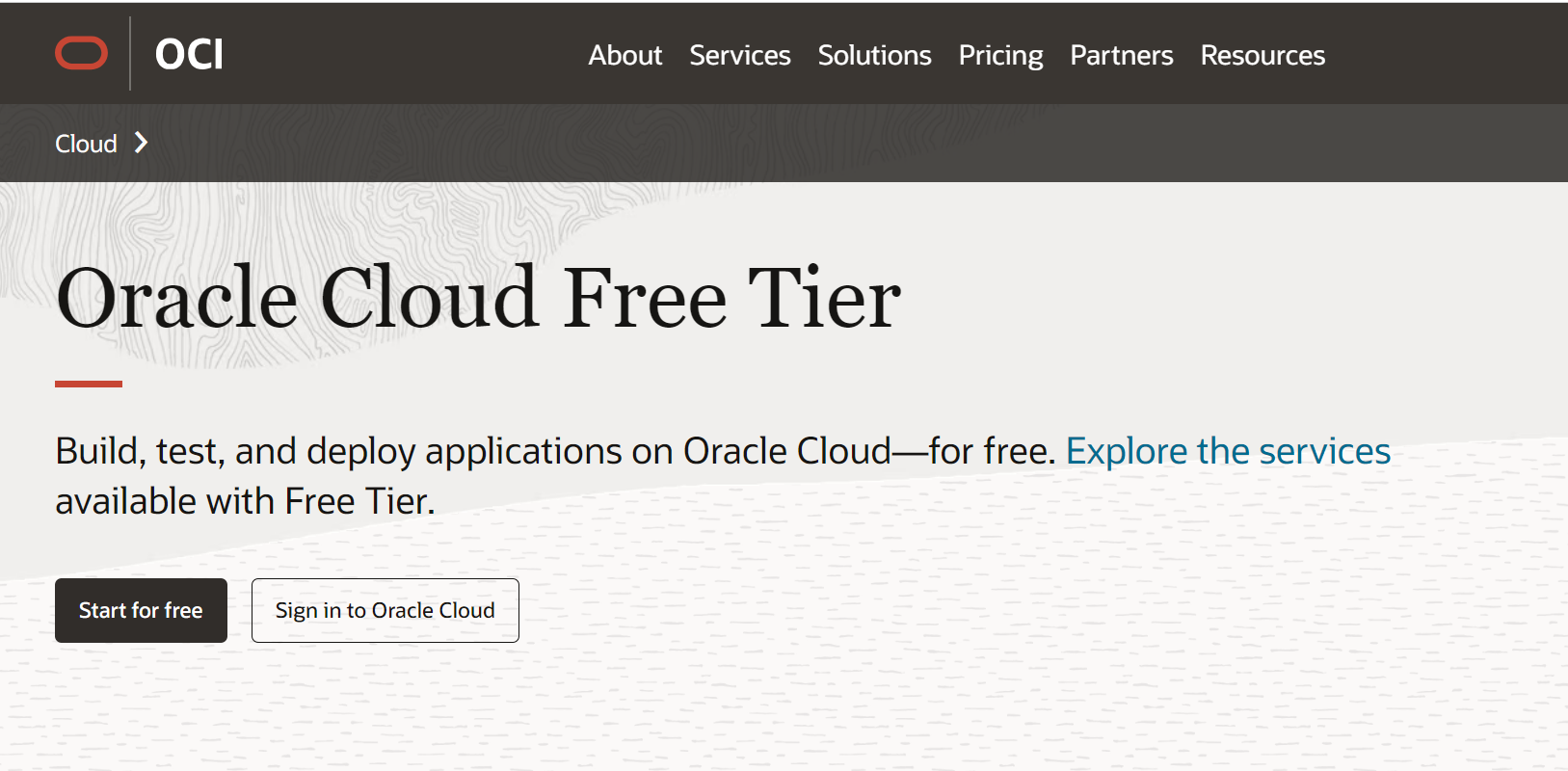Open the Partners navigation item

click(1121, 56)
